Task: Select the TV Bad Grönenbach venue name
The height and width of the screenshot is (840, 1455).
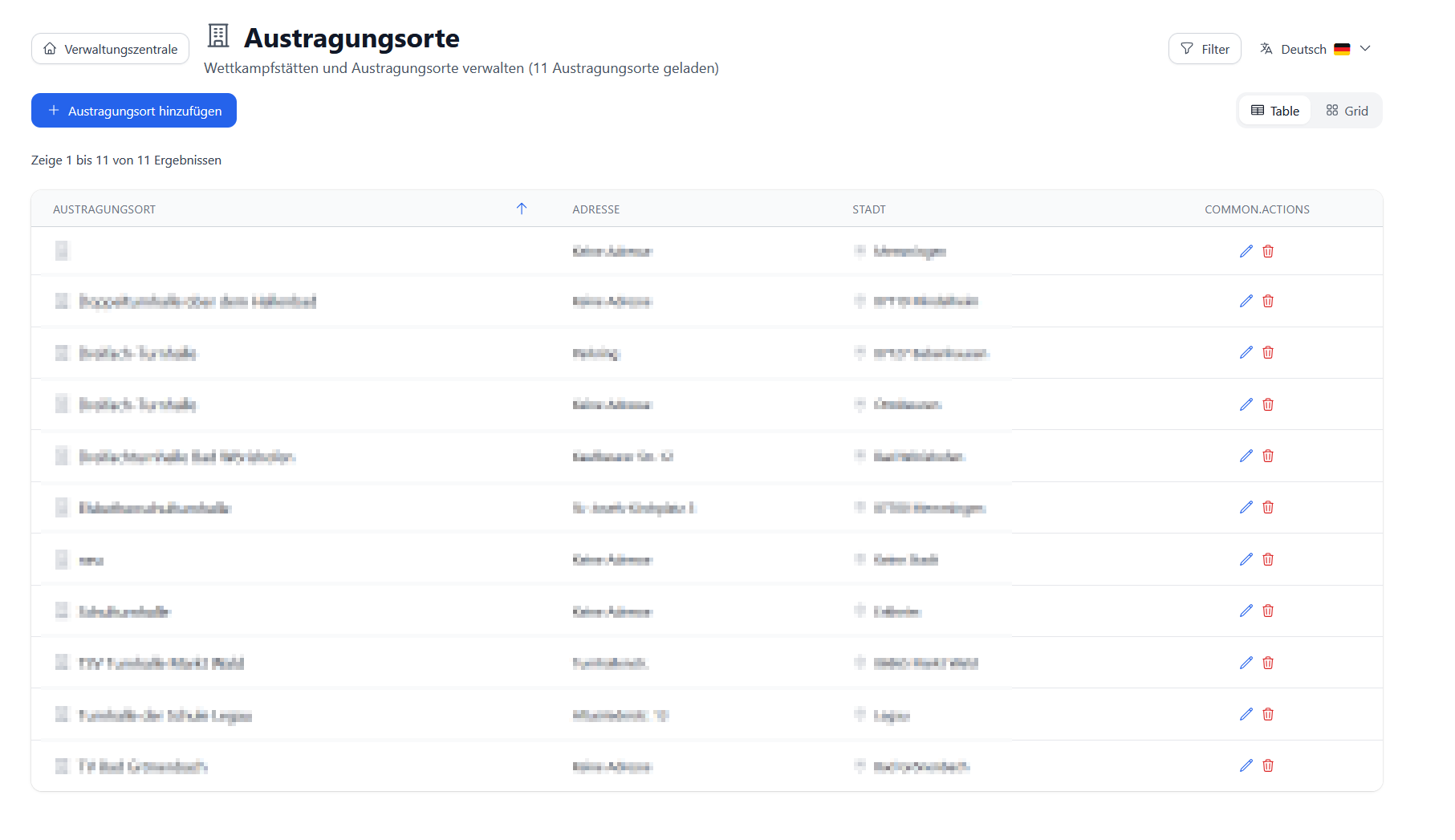Action: tap(143, 767)
